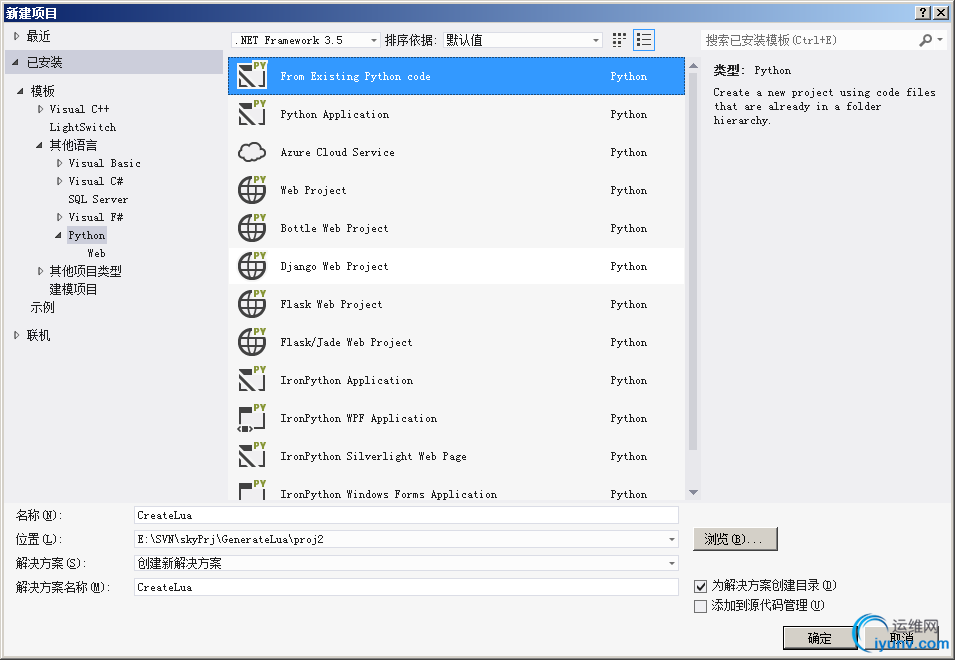Image resolution: width=955 pixels, height=660 pixels.
Task: Switch to the small icons grid view
Action: 619,40
